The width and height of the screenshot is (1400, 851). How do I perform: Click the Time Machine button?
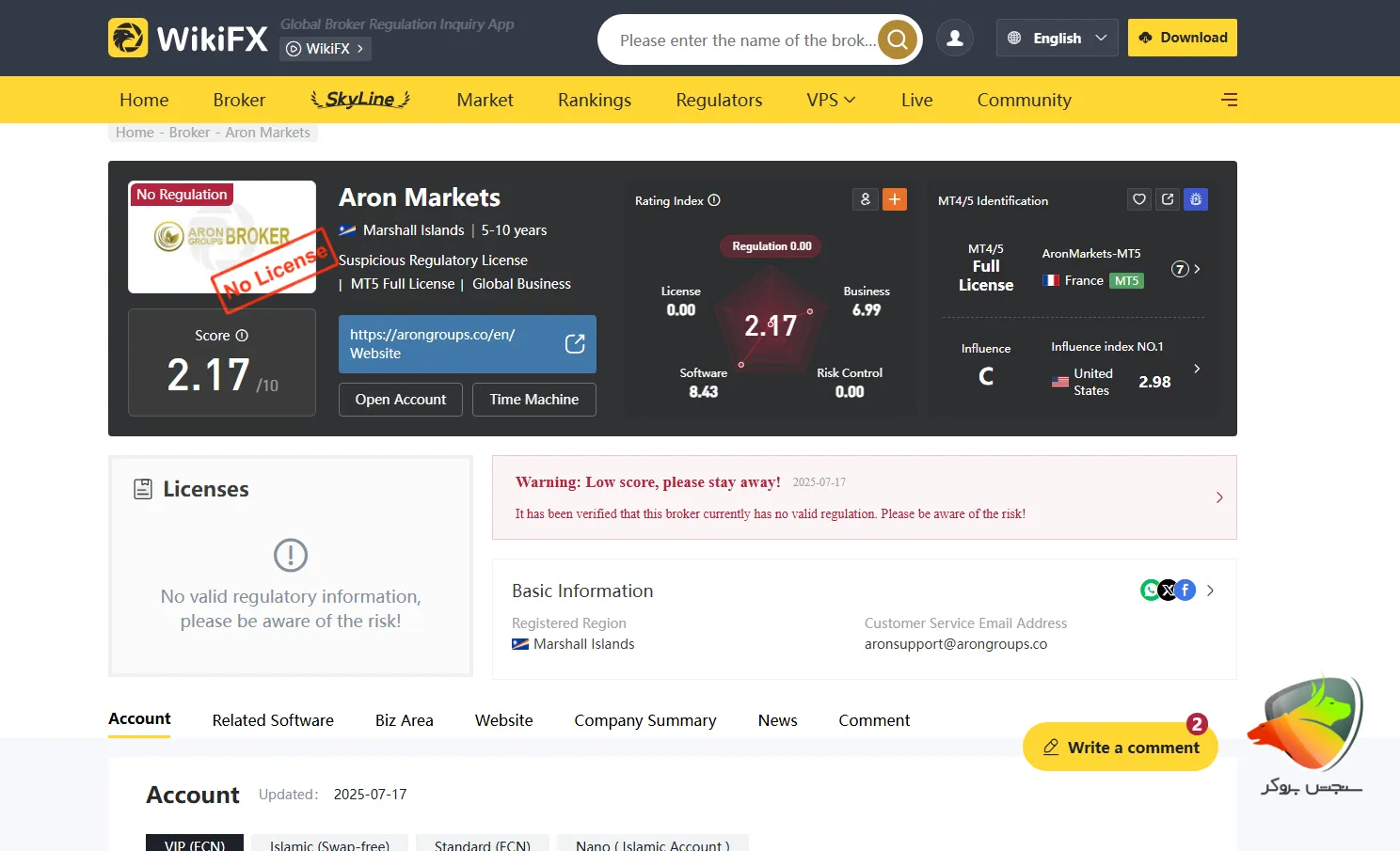click(x=533, y=400)
